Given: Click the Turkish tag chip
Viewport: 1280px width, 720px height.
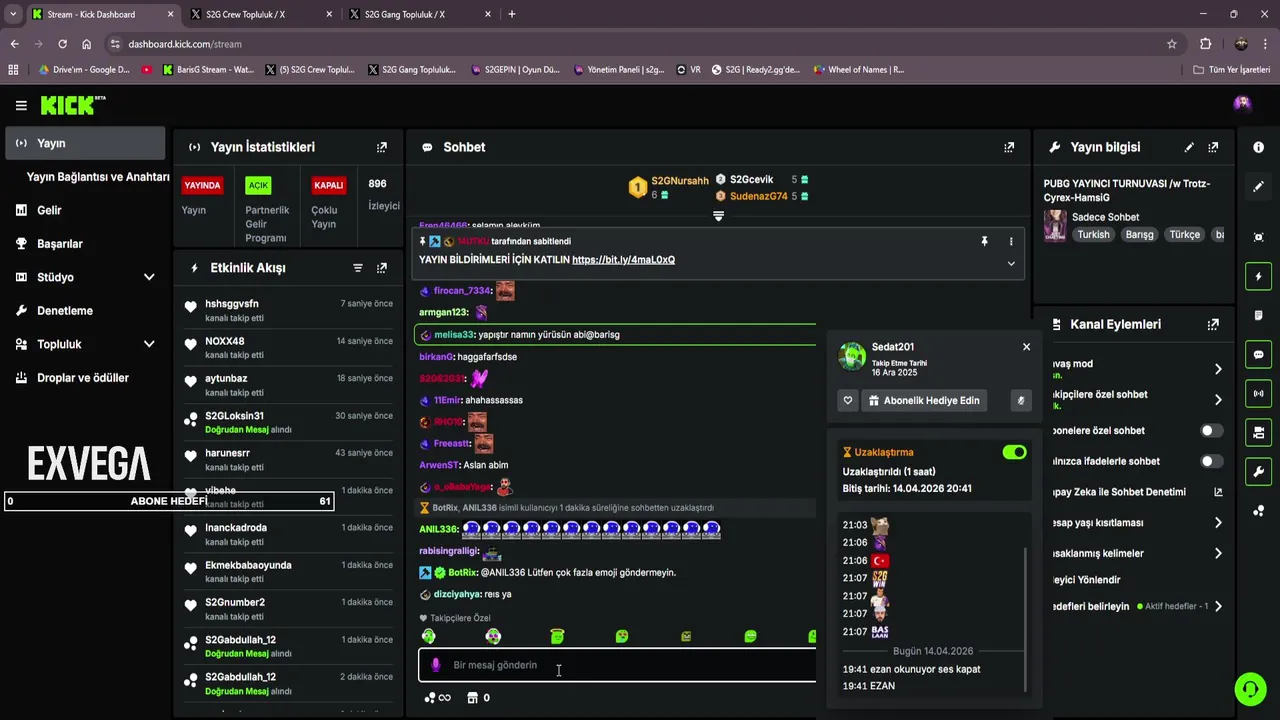Looking at the screenshot, I should (1093, 234).
